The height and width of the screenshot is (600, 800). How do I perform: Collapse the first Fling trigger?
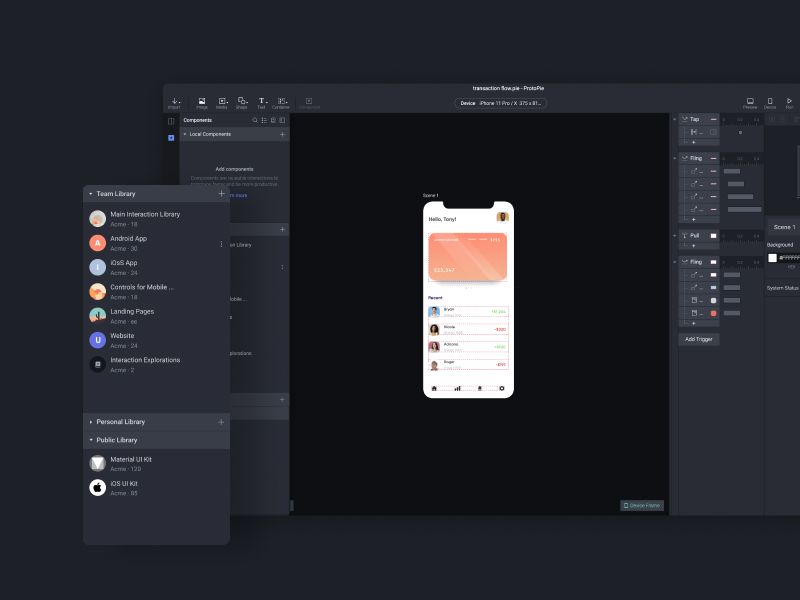click(674, 158)
